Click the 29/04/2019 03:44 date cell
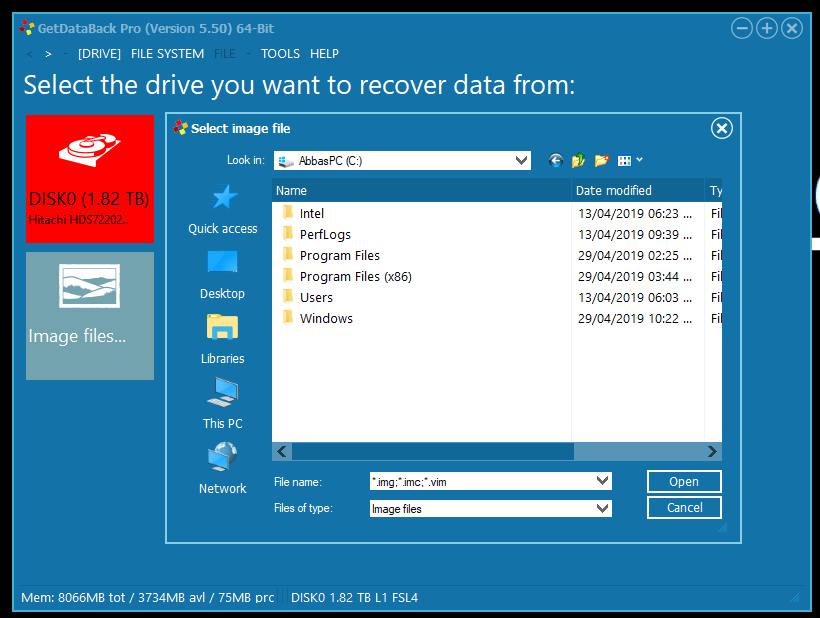This screenshot has height=618, width=820. 635,276
